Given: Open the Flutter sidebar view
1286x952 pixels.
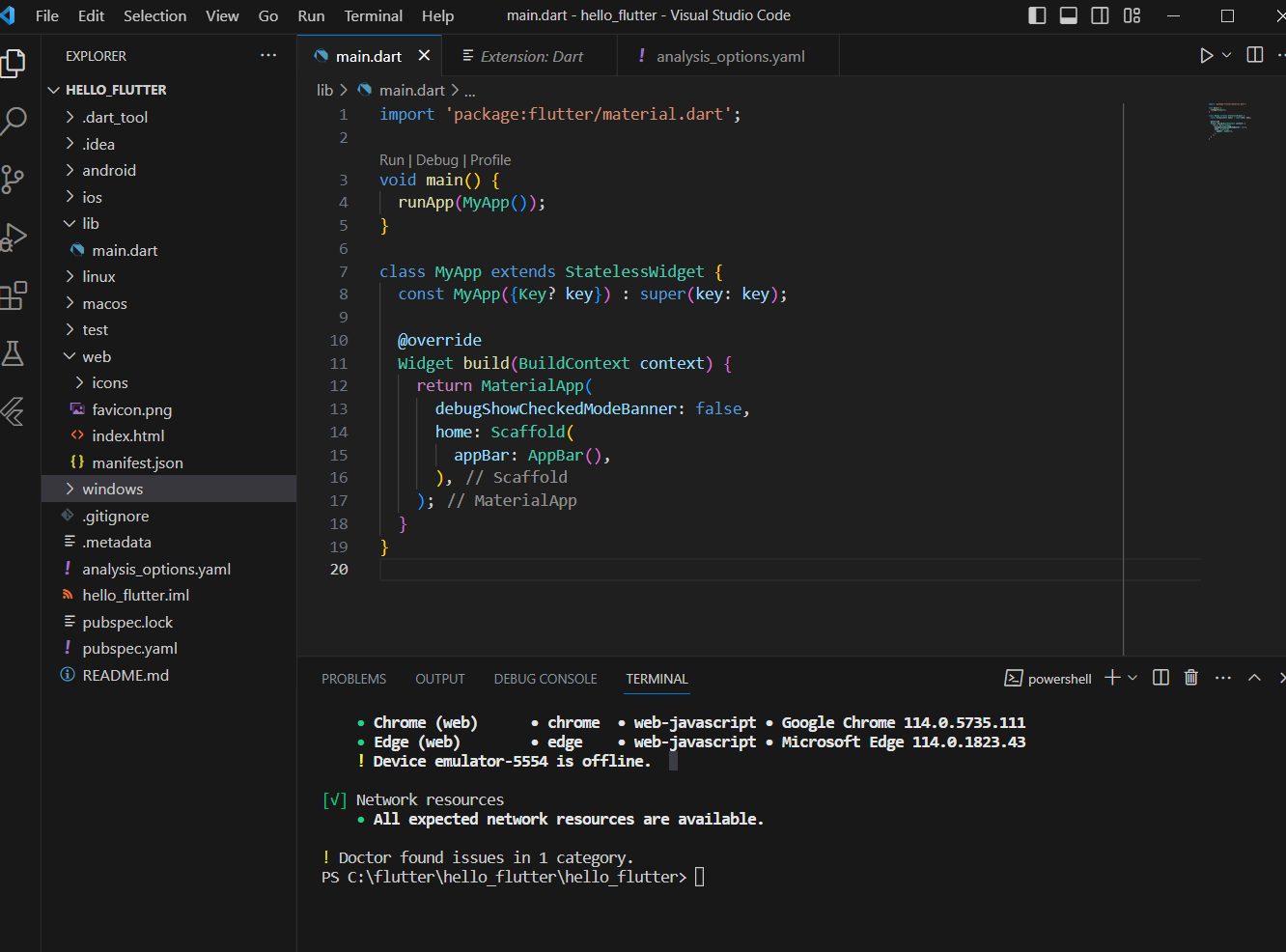Looking at the screenshot, I should point(14,411).
